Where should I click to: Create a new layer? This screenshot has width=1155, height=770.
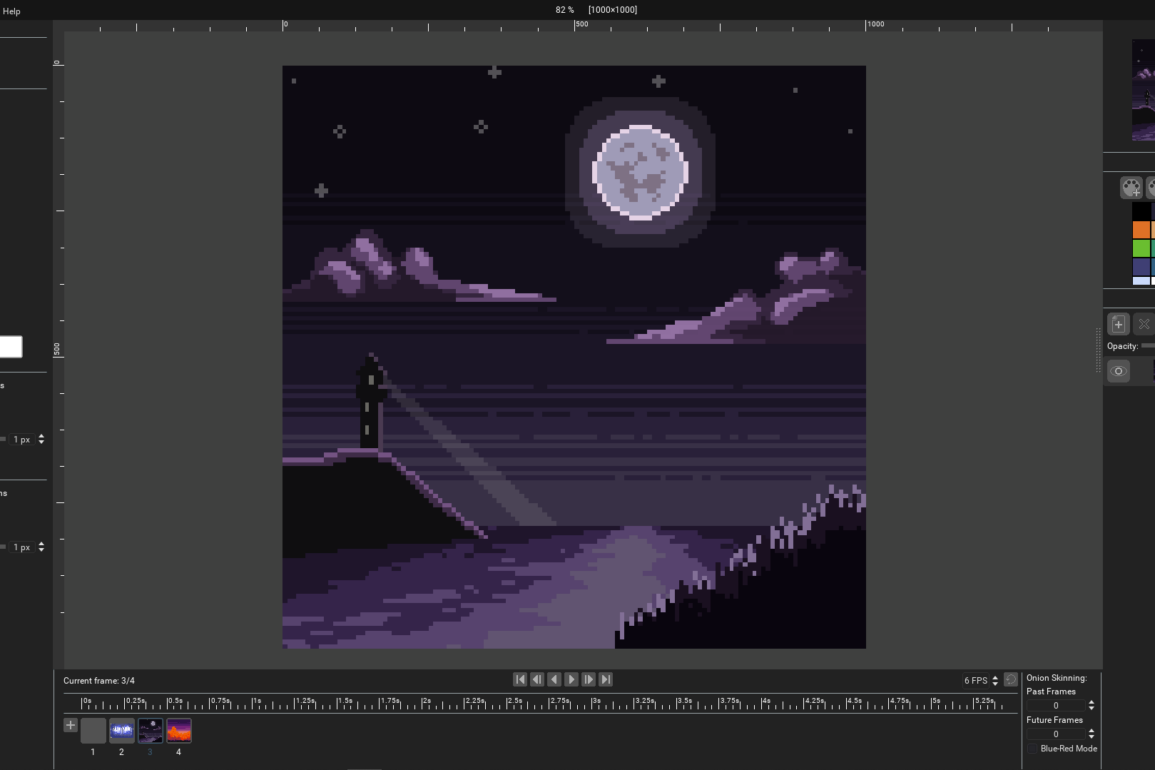tap(1118, 324)
